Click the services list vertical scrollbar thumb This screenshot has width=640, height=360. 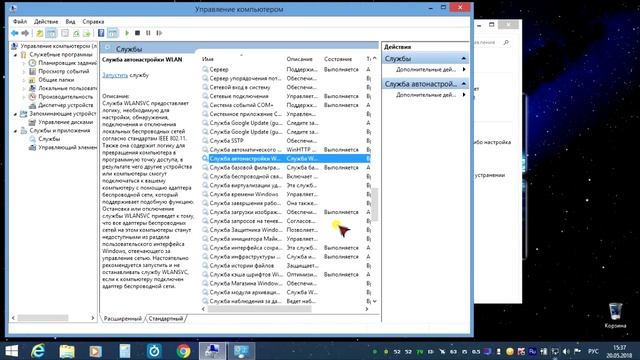[x=375, y=204]
